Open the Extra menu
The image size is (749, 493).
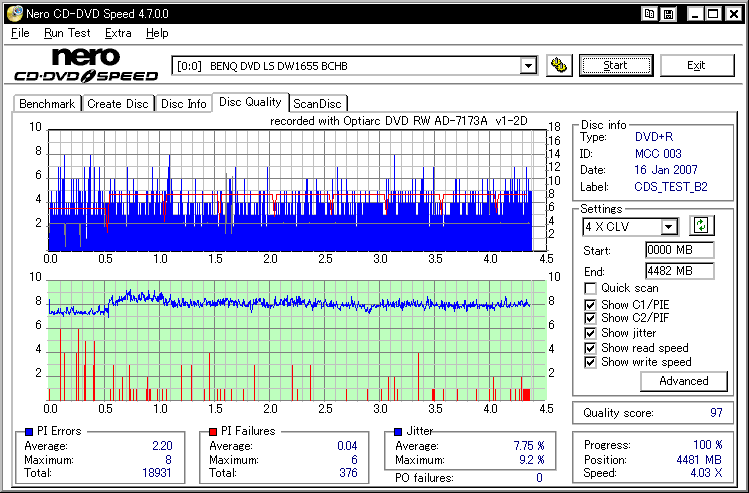coord(118,33)
